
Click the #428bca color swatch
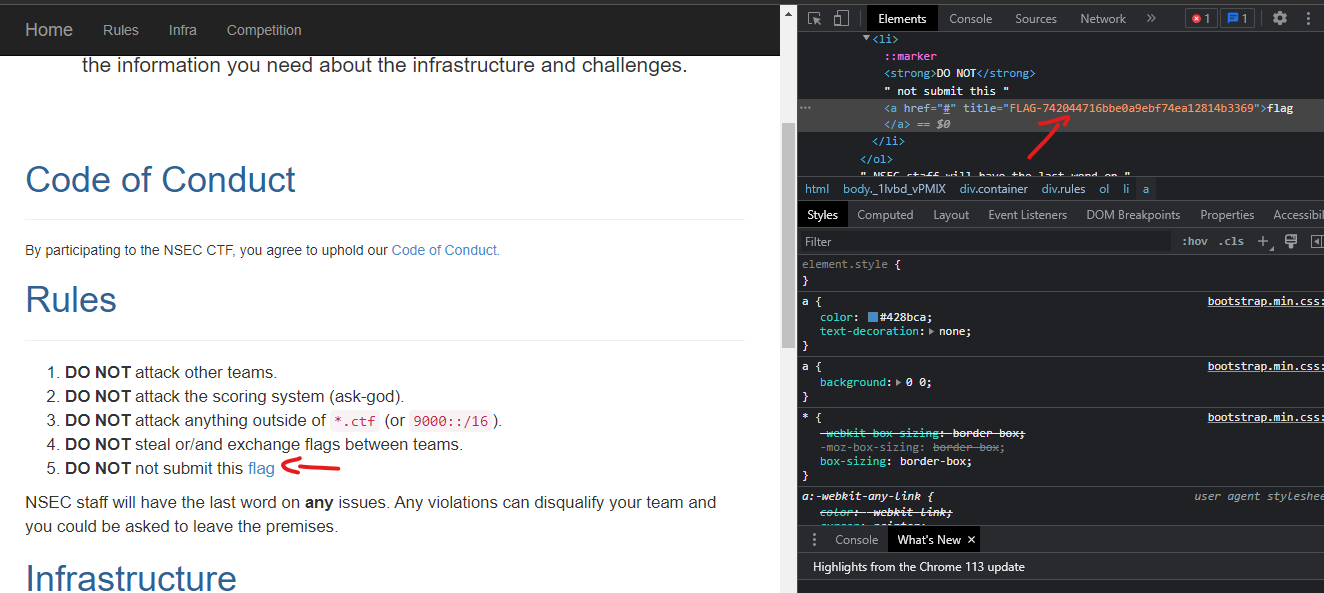click(x=873, y=317)
